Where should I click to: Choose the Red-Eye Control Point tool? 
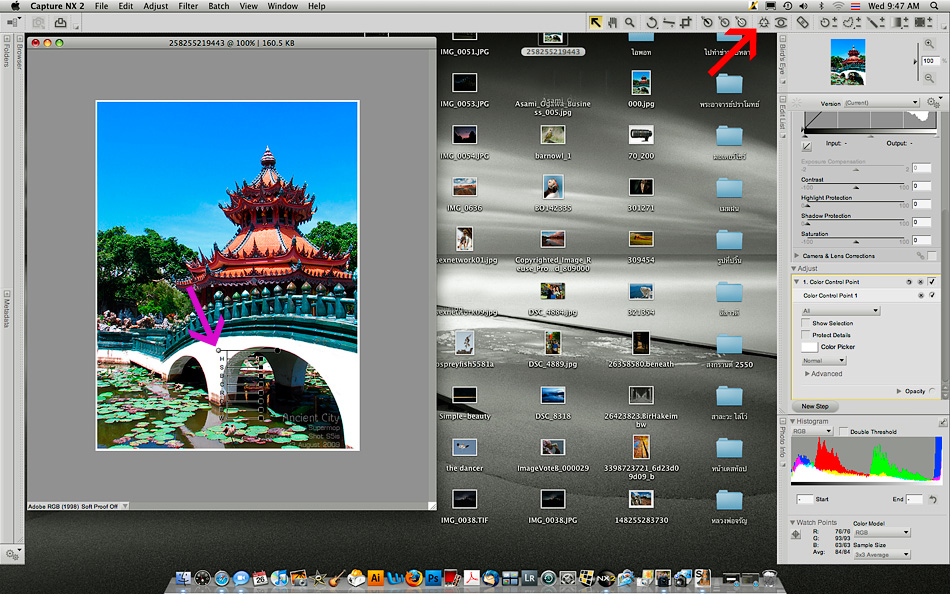(781, 21)
